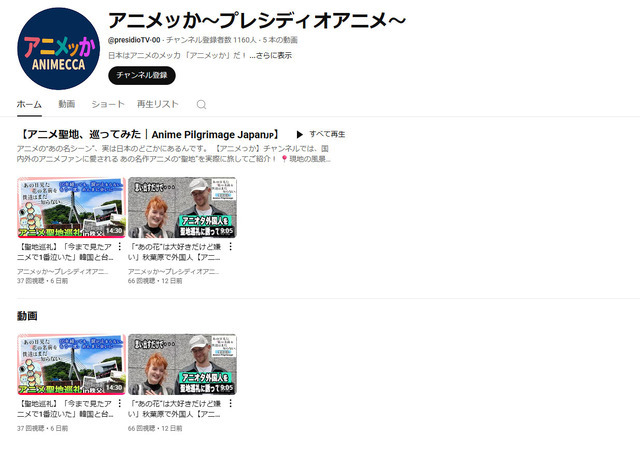Click the すべて再生 link

pos(327,134)
